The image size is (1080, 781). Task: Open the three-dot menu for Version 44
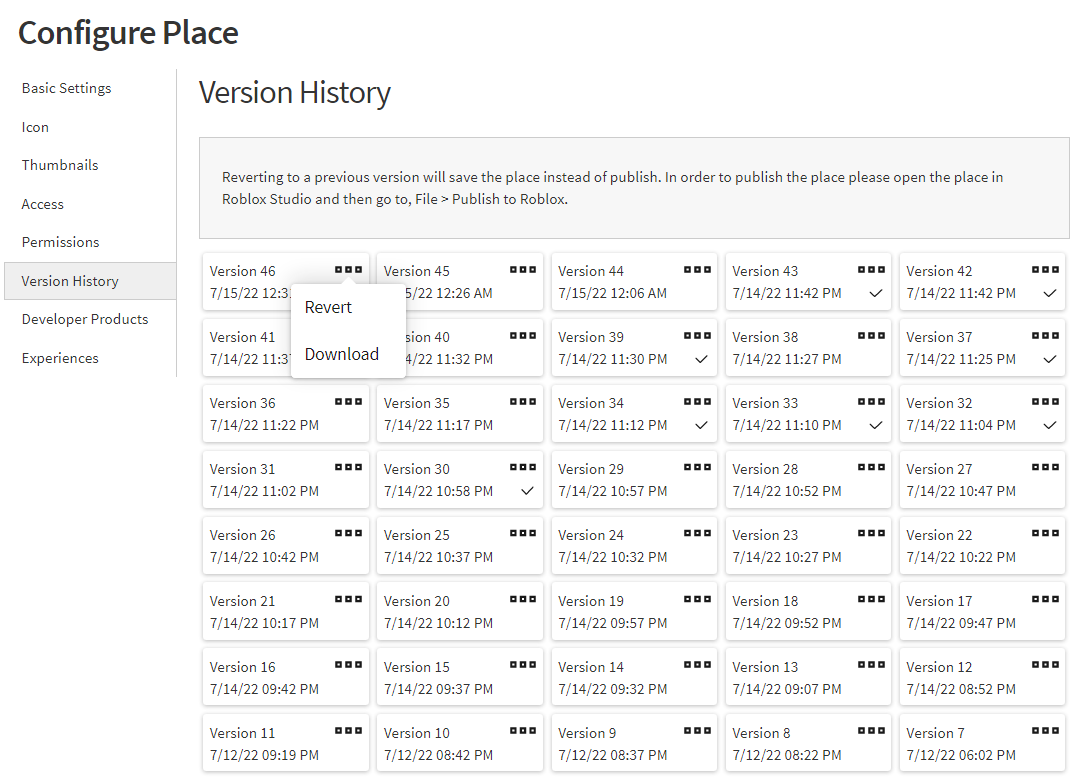tap(697, 269)
